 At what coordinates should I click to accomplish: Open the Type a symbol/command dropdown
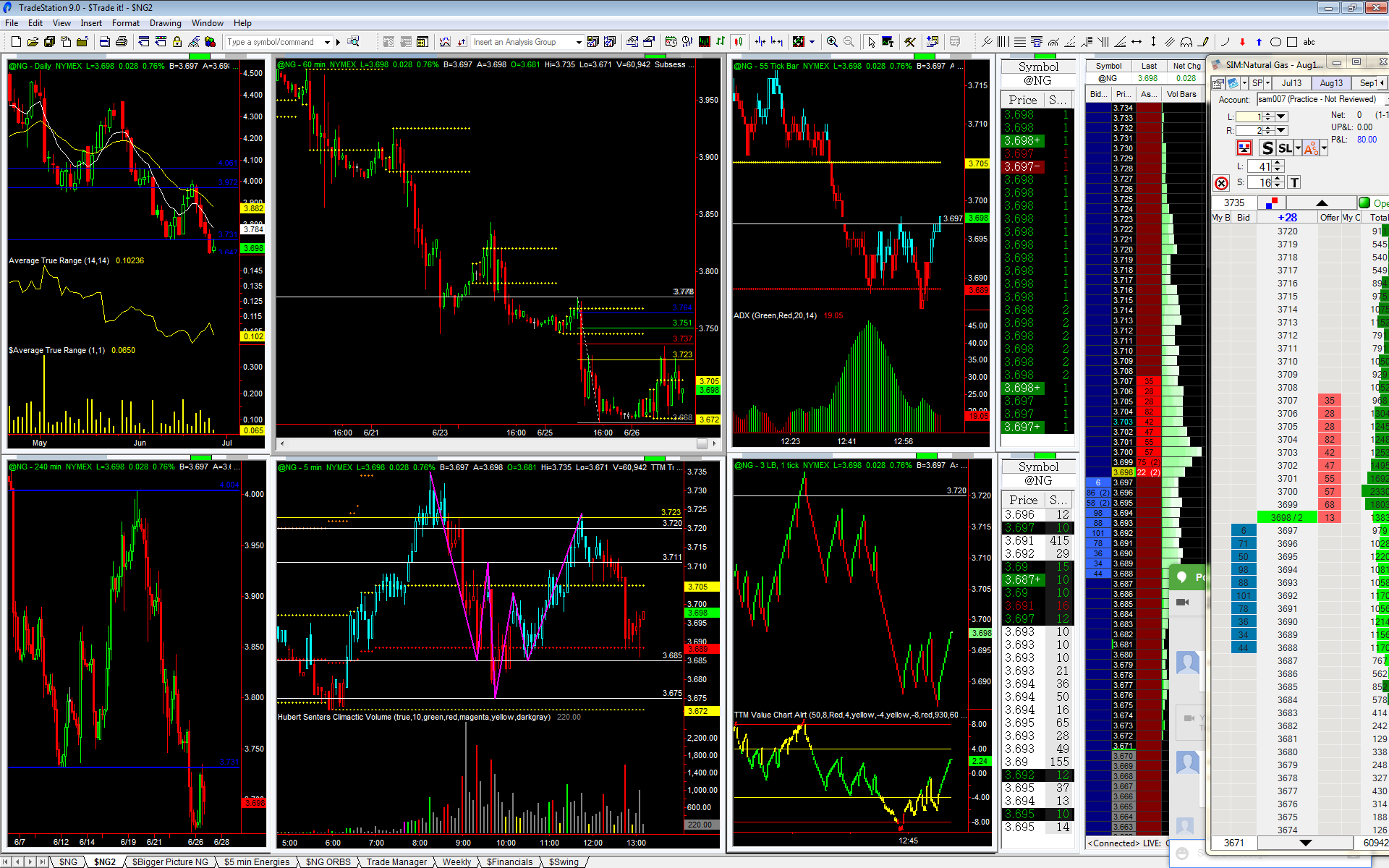328,42
